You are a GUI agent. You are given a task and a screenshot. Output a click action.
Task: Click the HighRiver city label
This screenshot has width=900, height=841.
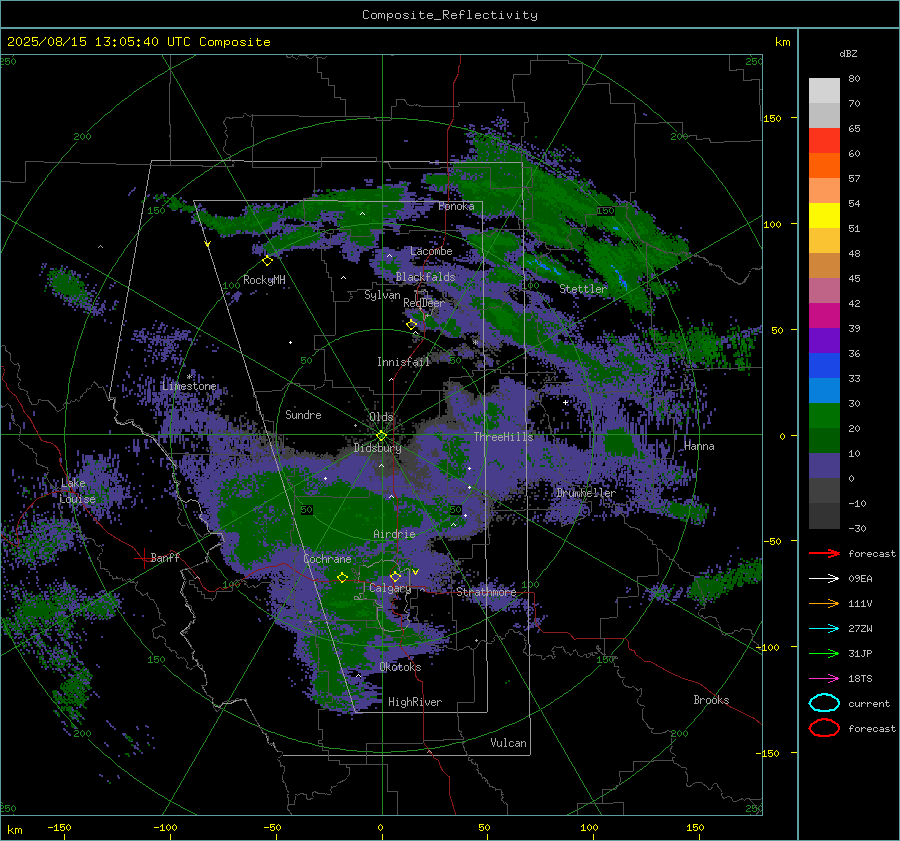click(414, 702)
